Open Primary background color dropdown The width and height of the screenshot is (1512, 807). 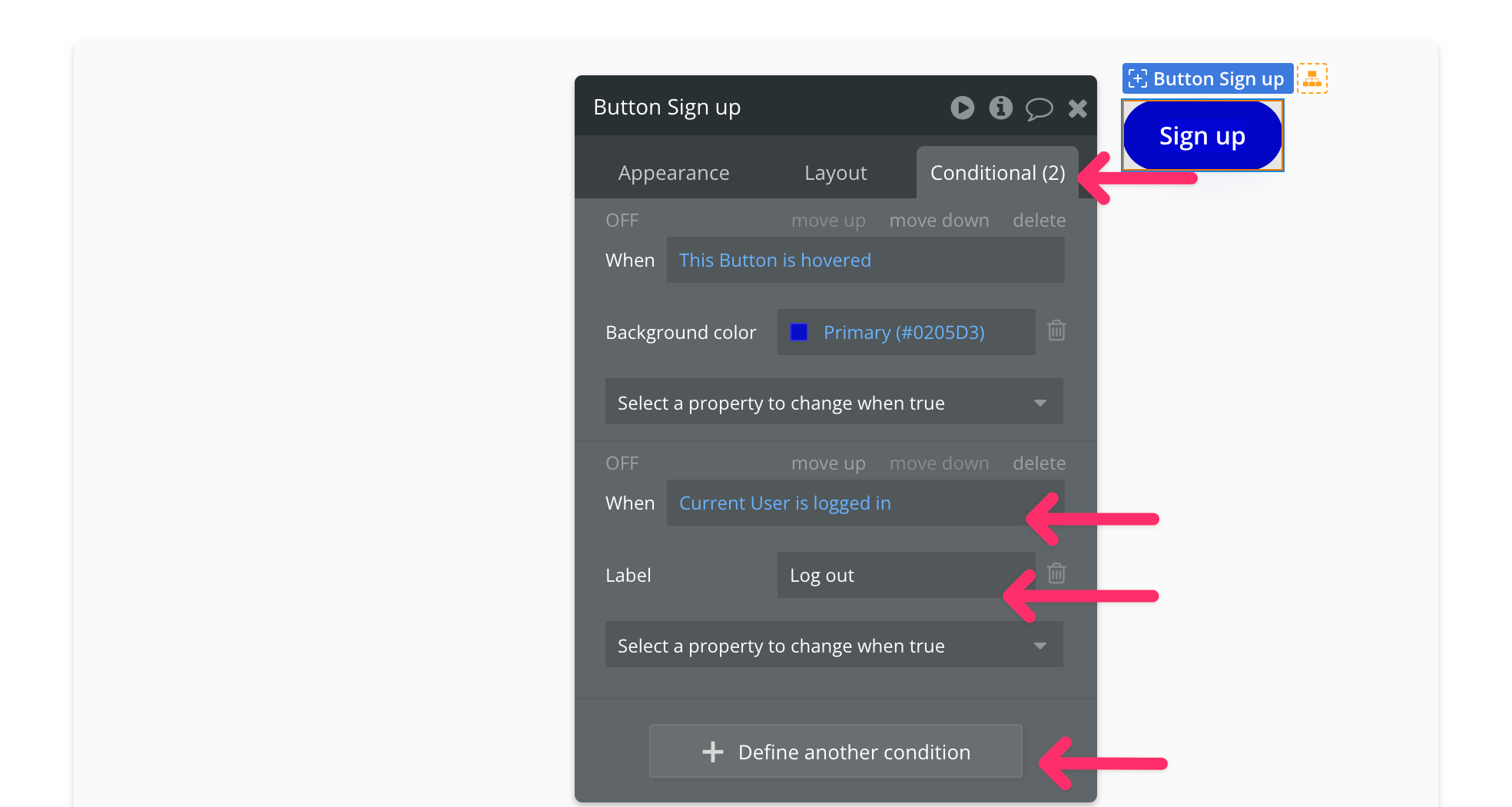pyautogui.click(x=904, y=332)
